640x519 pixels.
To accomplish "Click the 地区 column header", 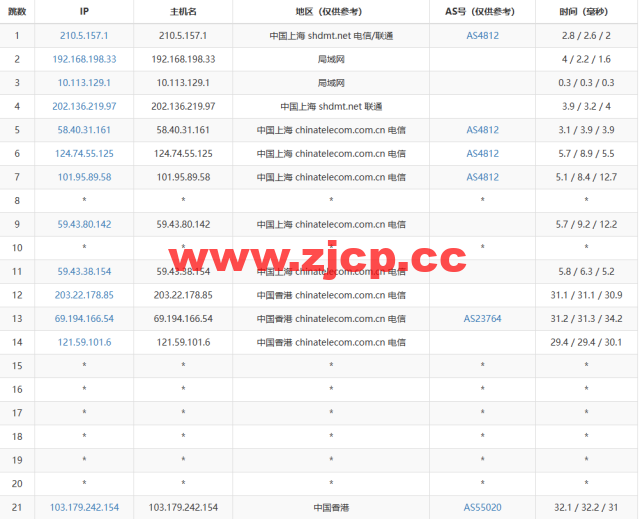I will 329,11.
